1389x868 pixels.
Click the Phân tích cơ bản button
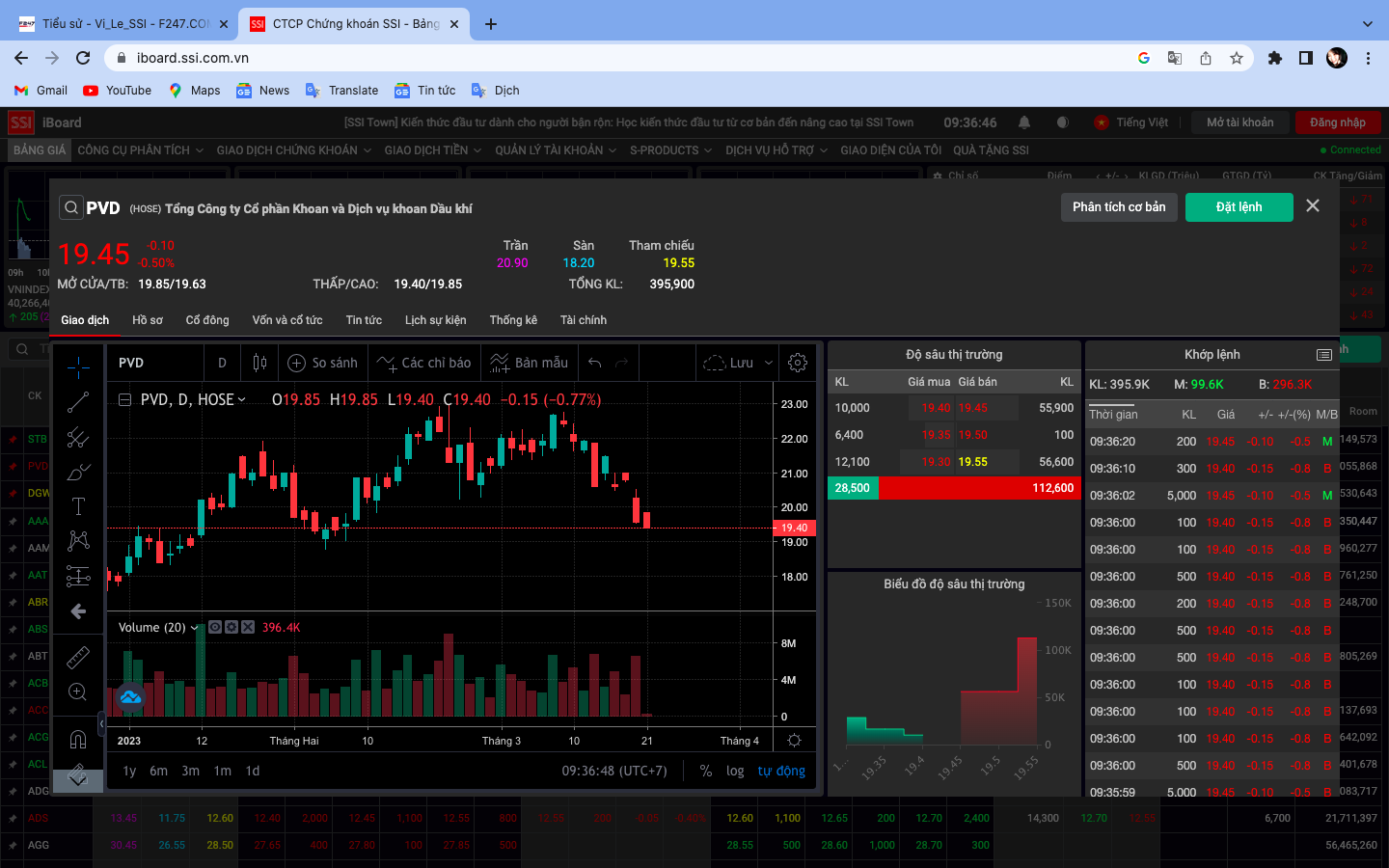pyautogui.click(x=1119, y=207)
